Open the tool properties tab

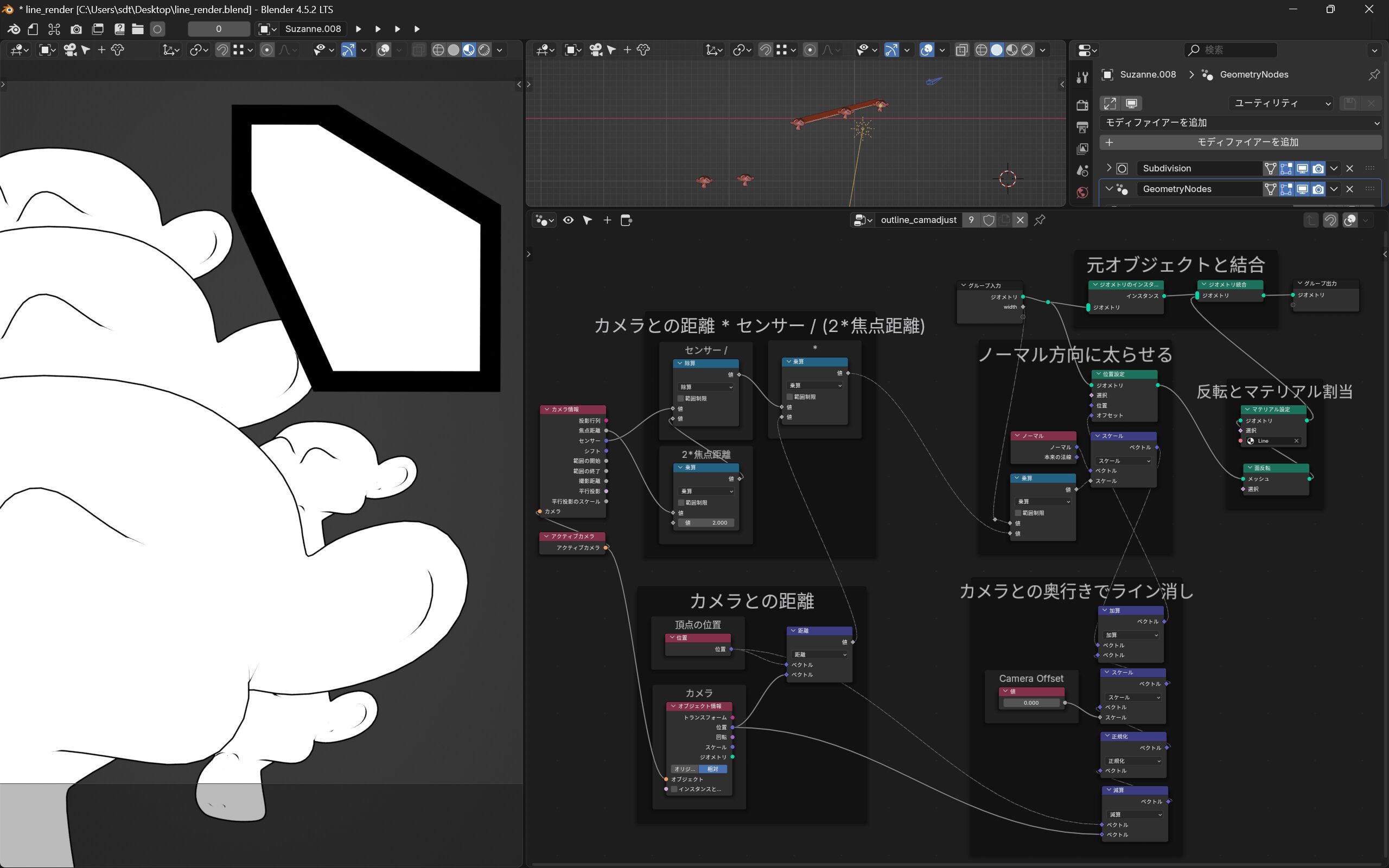click(1082, 76)
